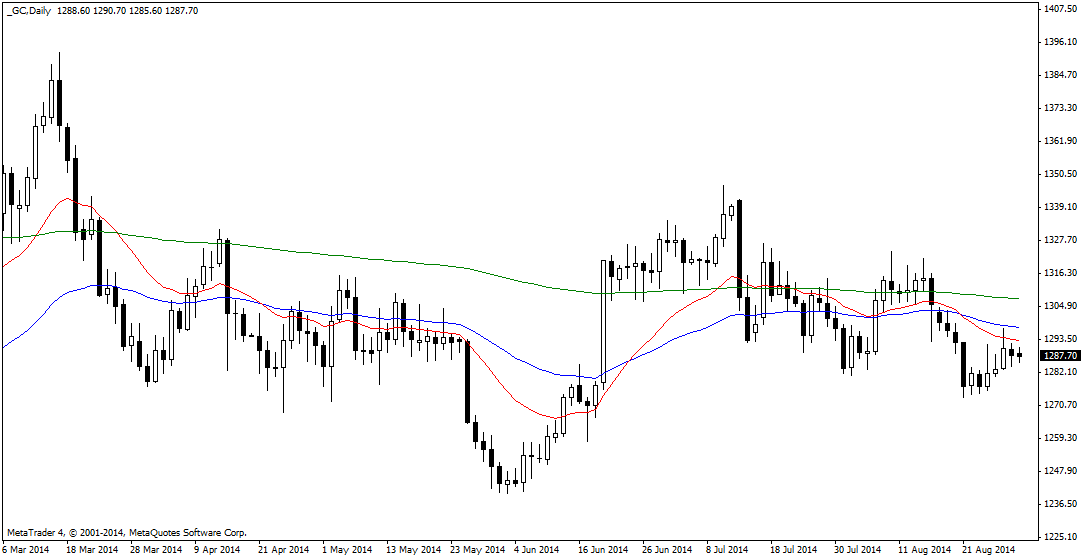Click the 26 Jun 2014 date label

click(667, 550)
